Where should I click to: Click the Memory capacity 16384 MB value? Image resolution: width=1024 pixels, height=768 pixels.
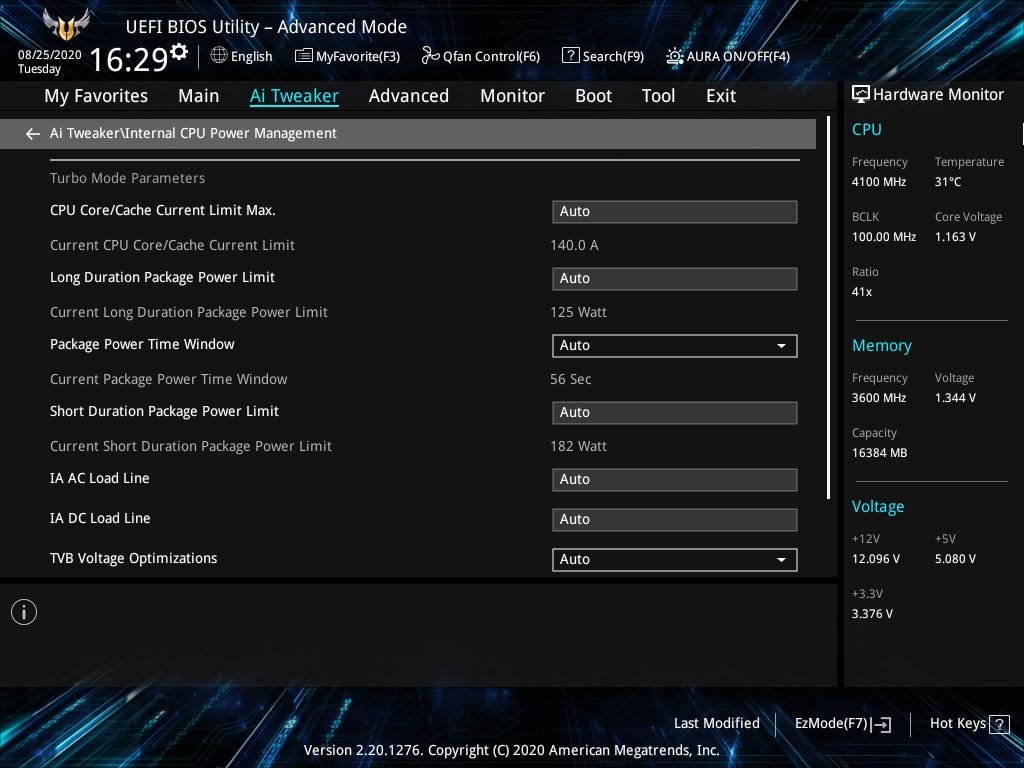tap(879, 453)
